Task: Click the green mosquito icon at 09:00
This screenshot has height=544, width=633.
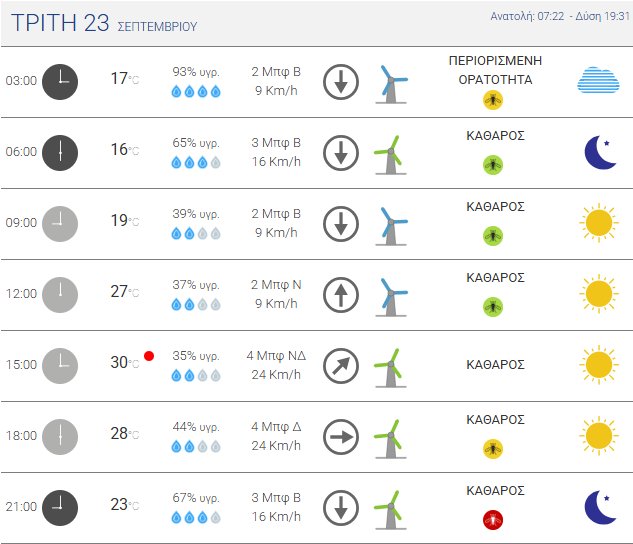Action: click(493, 235)
